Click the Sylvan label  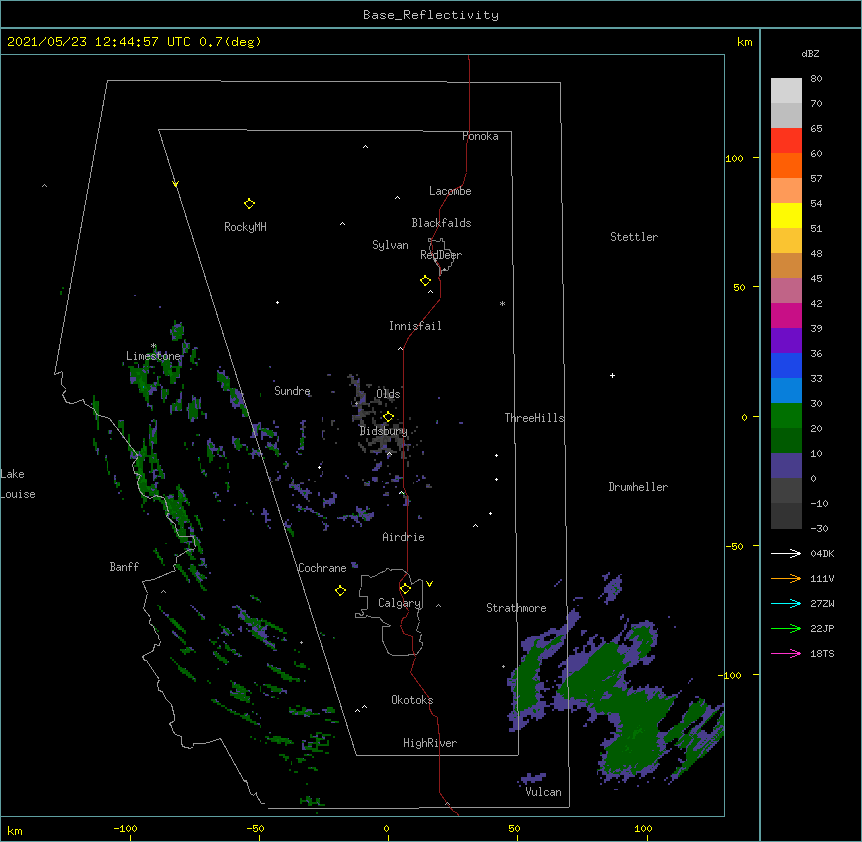pos(390,245)
